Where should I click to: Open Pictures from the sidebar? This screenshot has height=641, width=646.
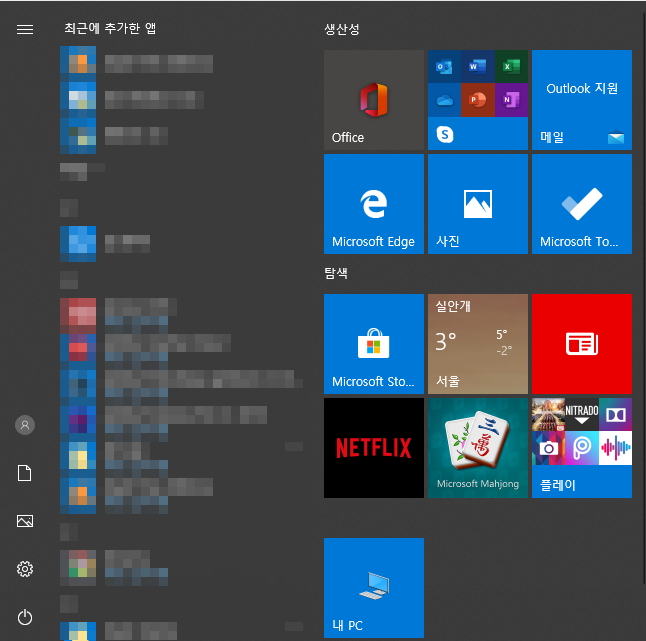tap(25, 521)
